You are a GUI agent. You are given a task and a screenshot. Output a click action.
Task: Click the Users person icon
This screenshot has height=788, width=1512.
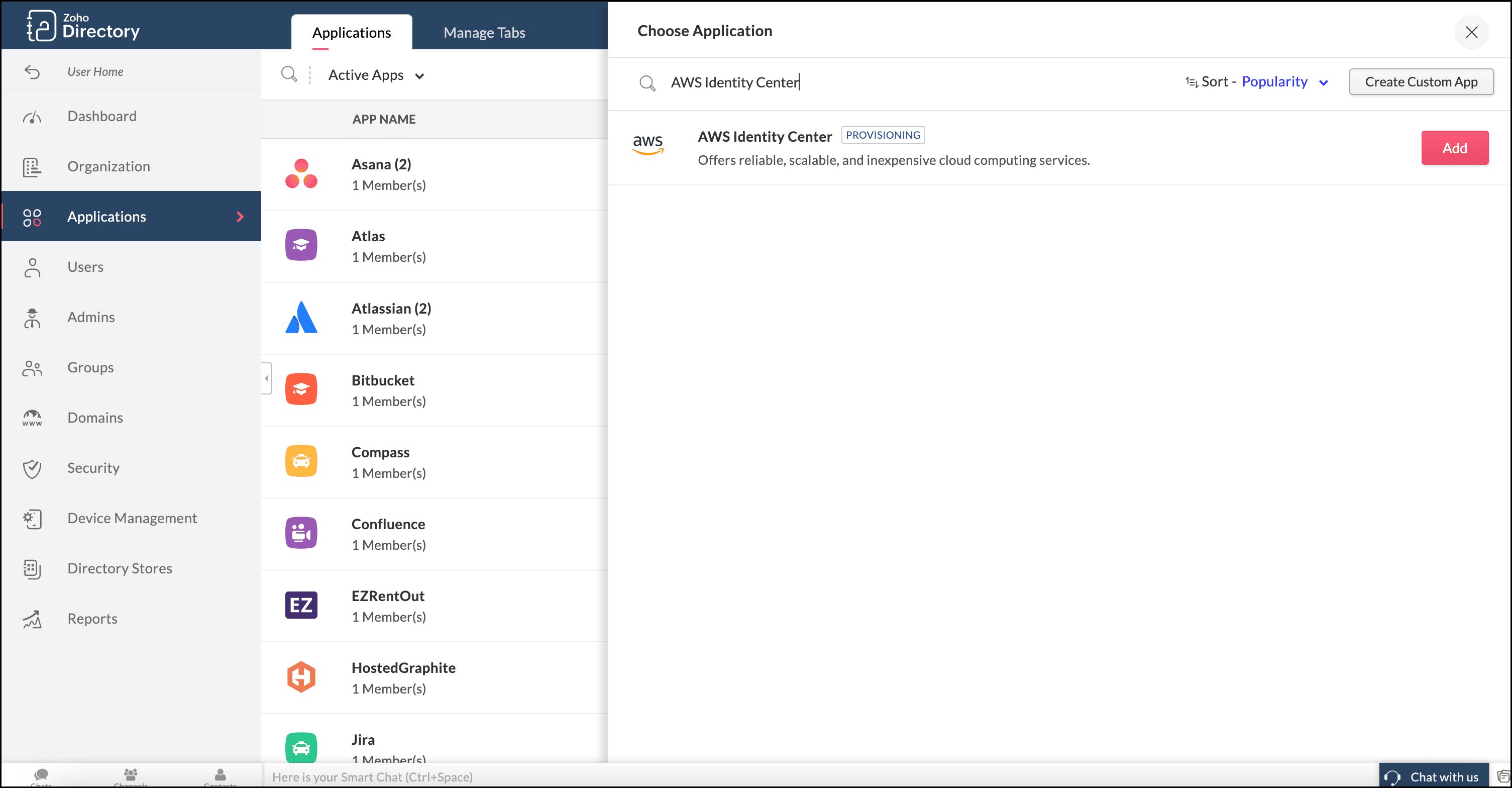click(x=32, y=267)
